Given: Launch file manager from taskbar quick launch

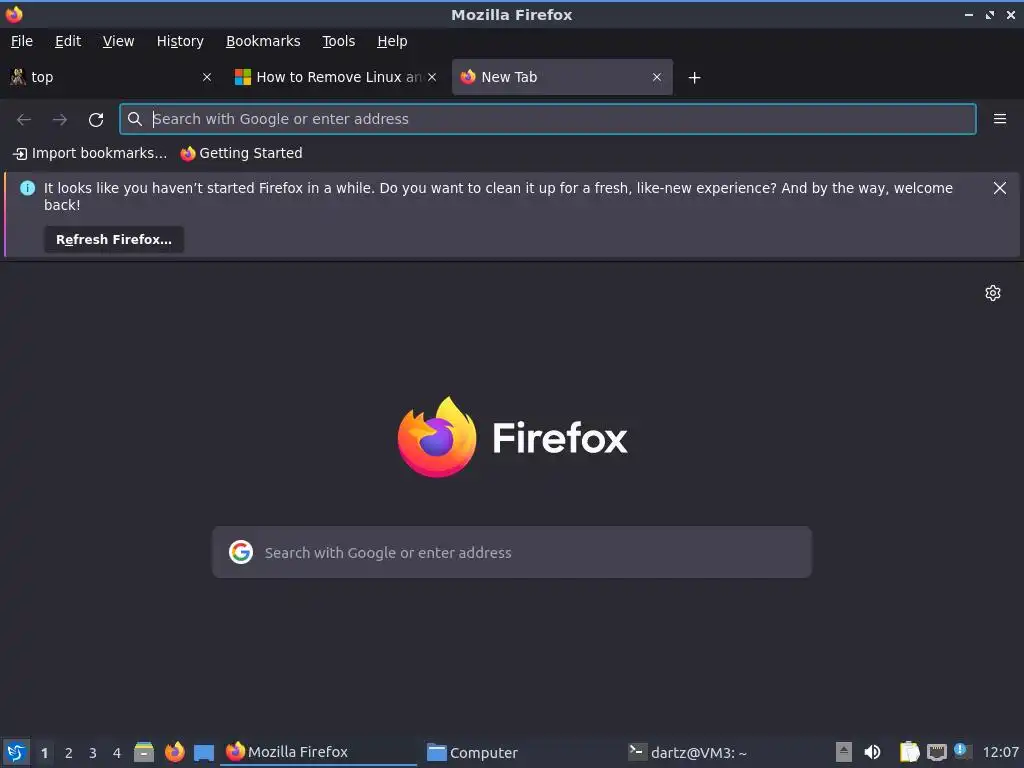Looking at the screenshot, I should 144,752.
